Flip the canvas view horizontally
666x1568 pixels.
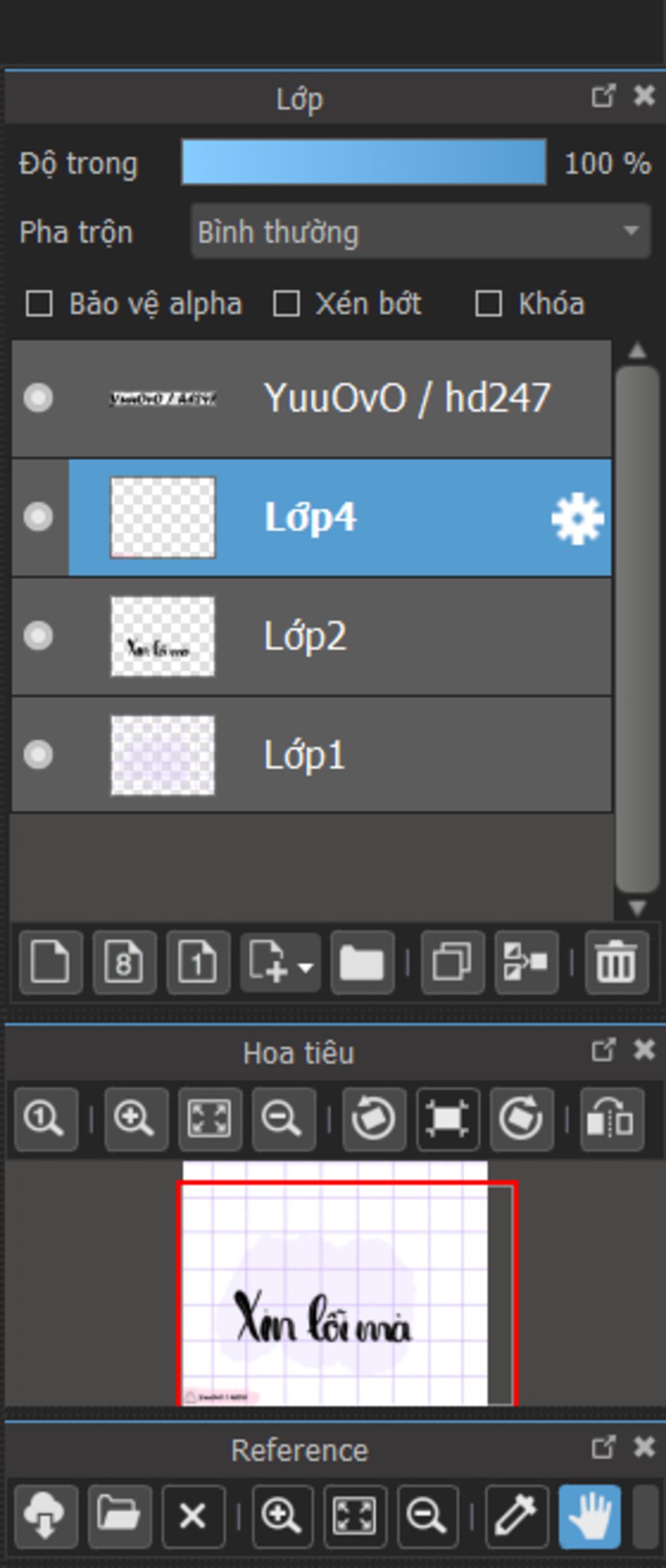pyautogui.click(x=611, y=1119)
